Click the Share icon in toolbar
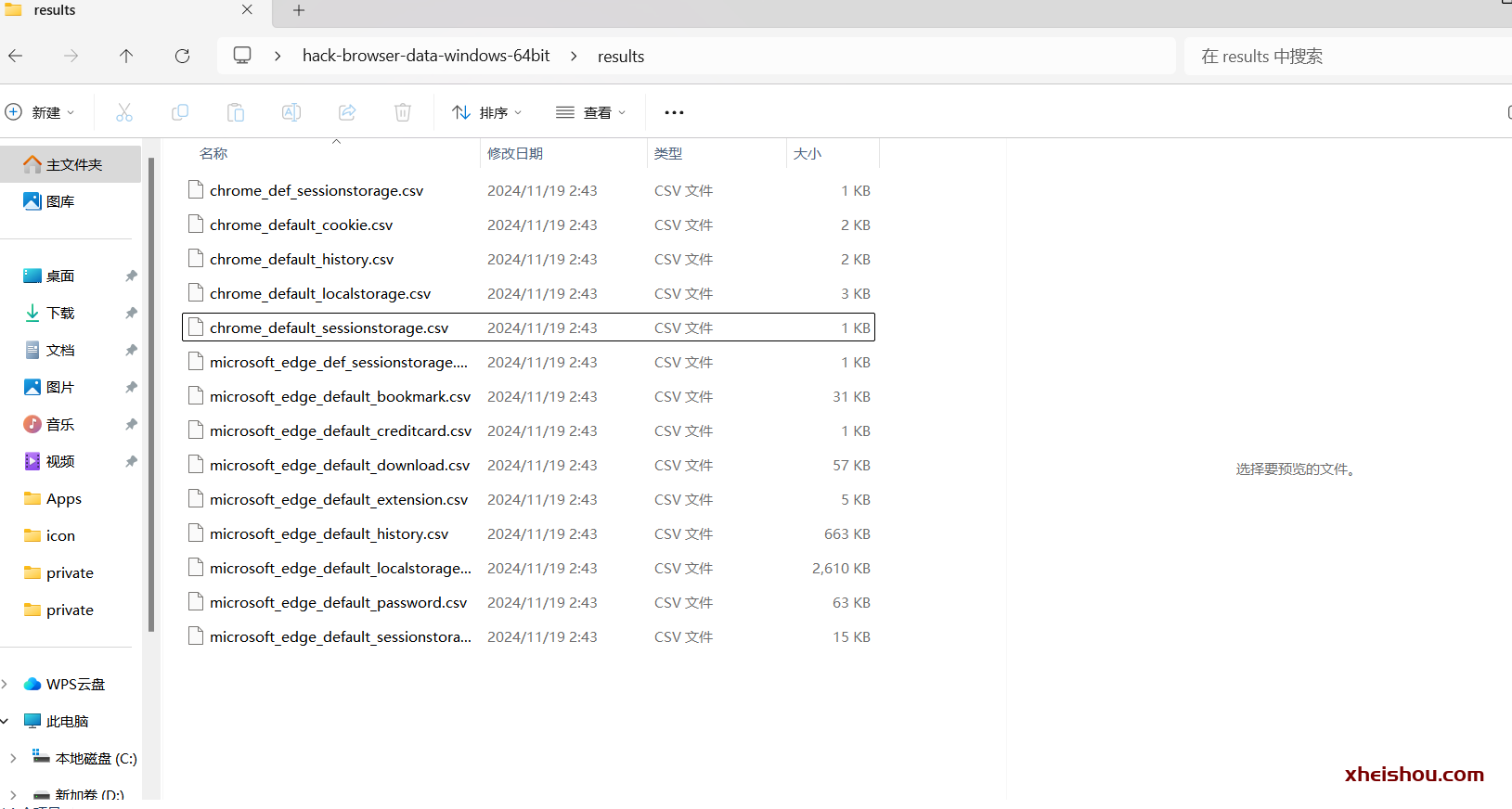The image size is (1512, 809). 347,112
